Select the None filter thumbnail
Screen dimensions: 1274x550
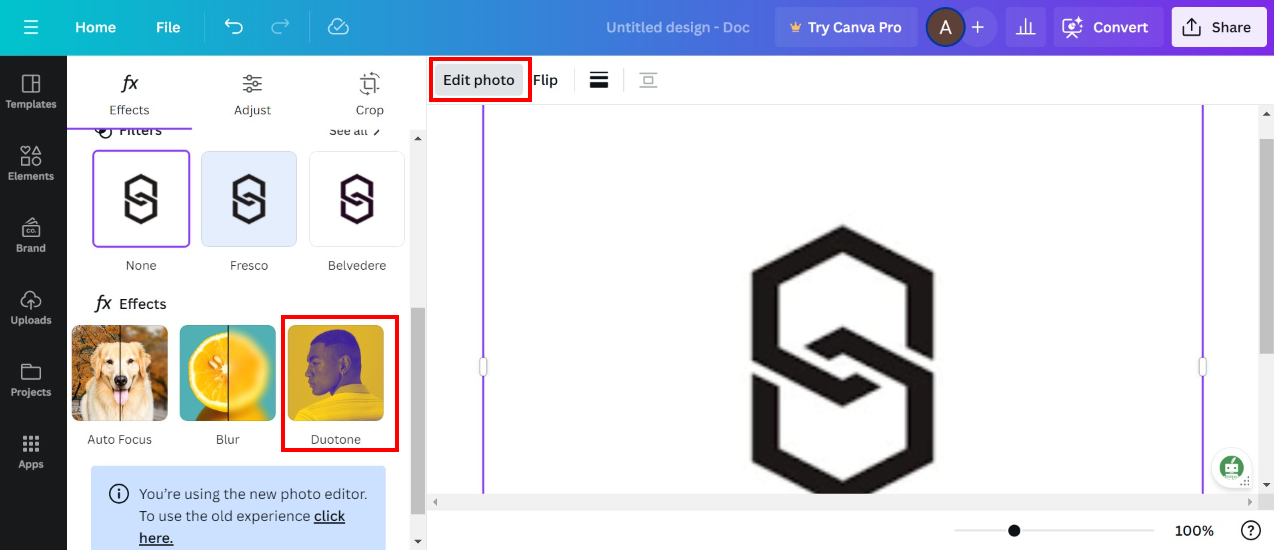click(x=141, y=199)
